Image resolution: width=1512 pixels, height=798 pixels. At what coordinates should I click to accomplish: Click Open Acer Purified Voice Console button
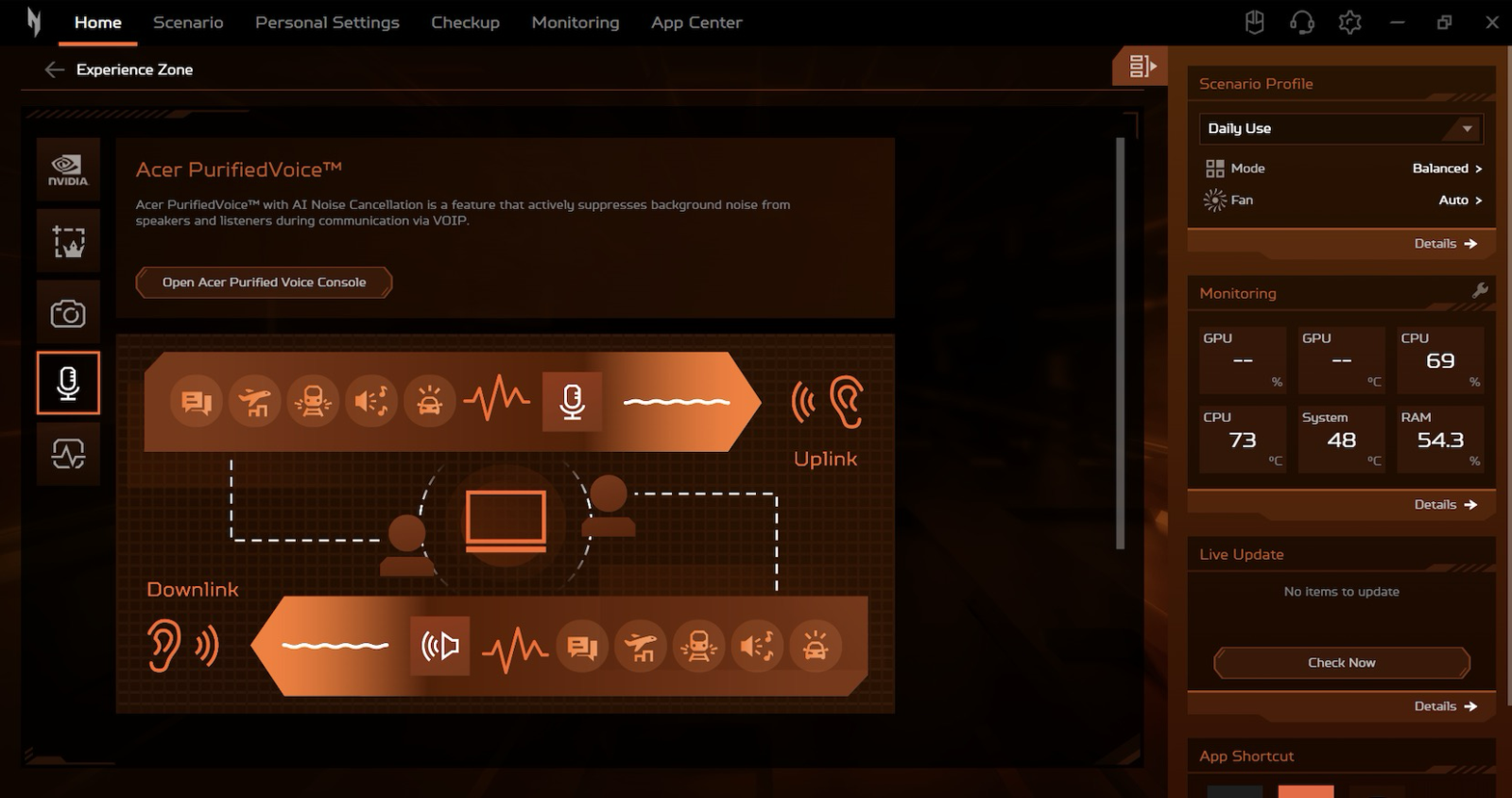pos(264,282)
